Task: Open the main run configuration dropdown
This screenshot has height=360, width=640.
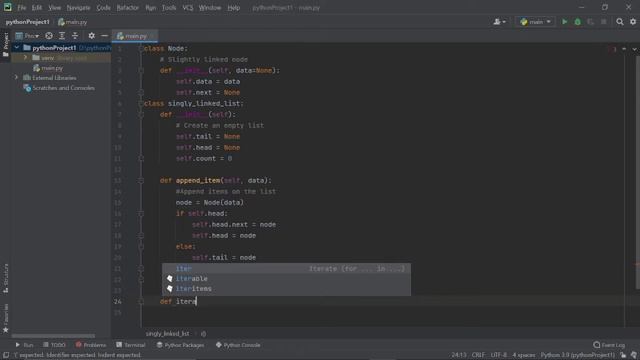Action: (536, 22)
